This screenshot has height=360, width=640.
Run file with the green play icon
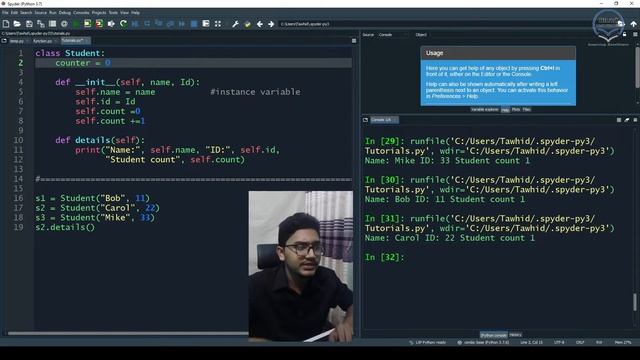click(76, 24)
